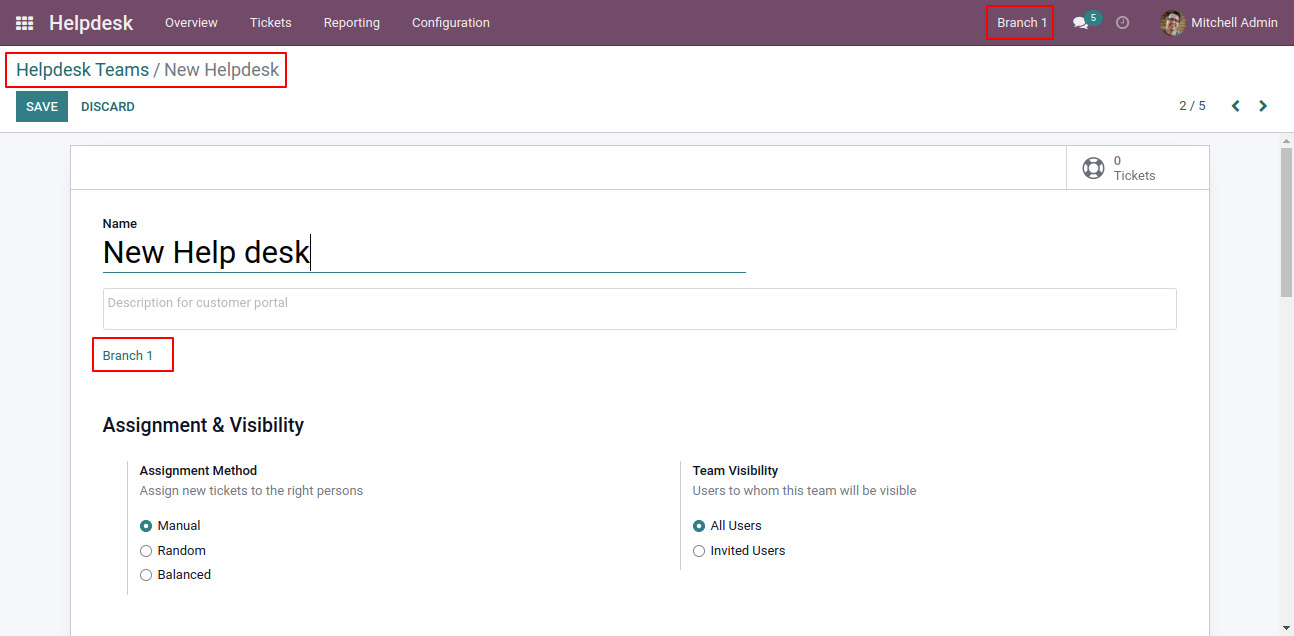This screenshot has height=636, width=1294.
Task: Click the customer portal description field
Action: pos(639,309)
